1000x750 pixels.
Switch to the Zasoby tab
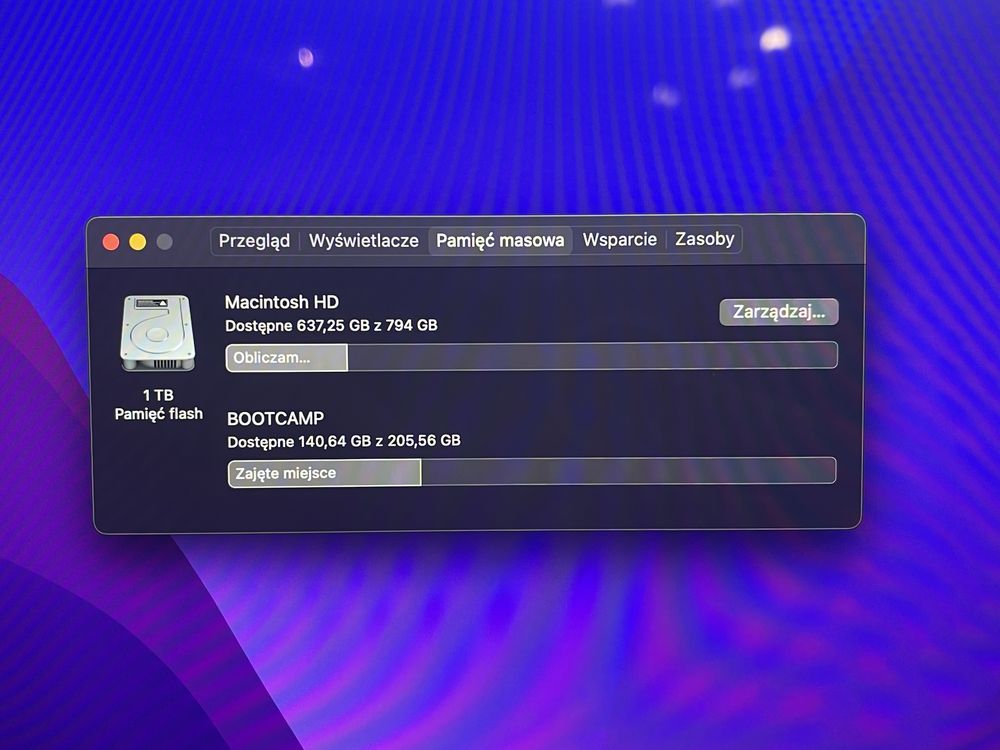(x=705, y=239)
